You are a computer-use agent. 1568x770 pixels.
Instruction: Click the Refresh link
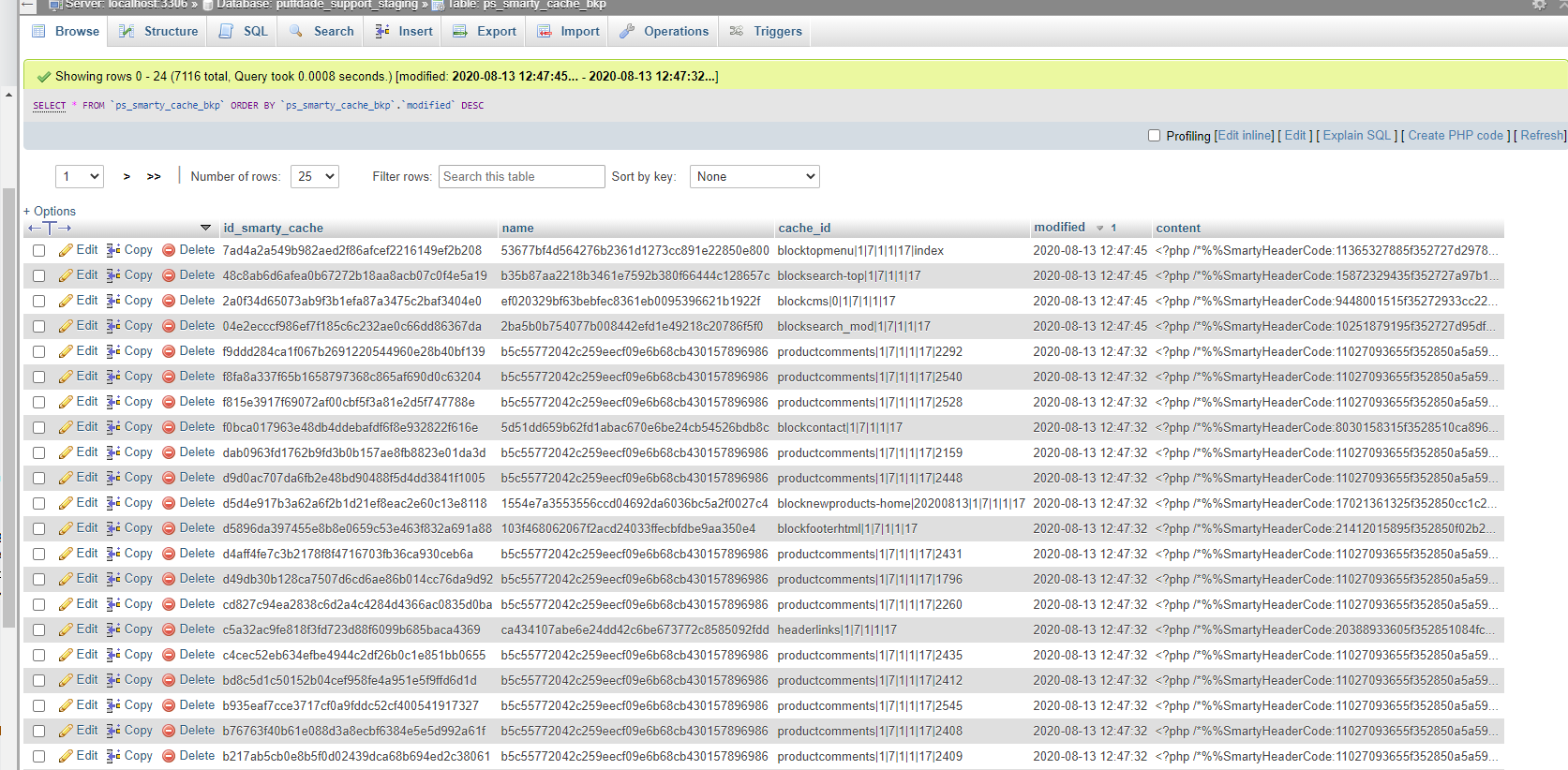(1542, 136)
